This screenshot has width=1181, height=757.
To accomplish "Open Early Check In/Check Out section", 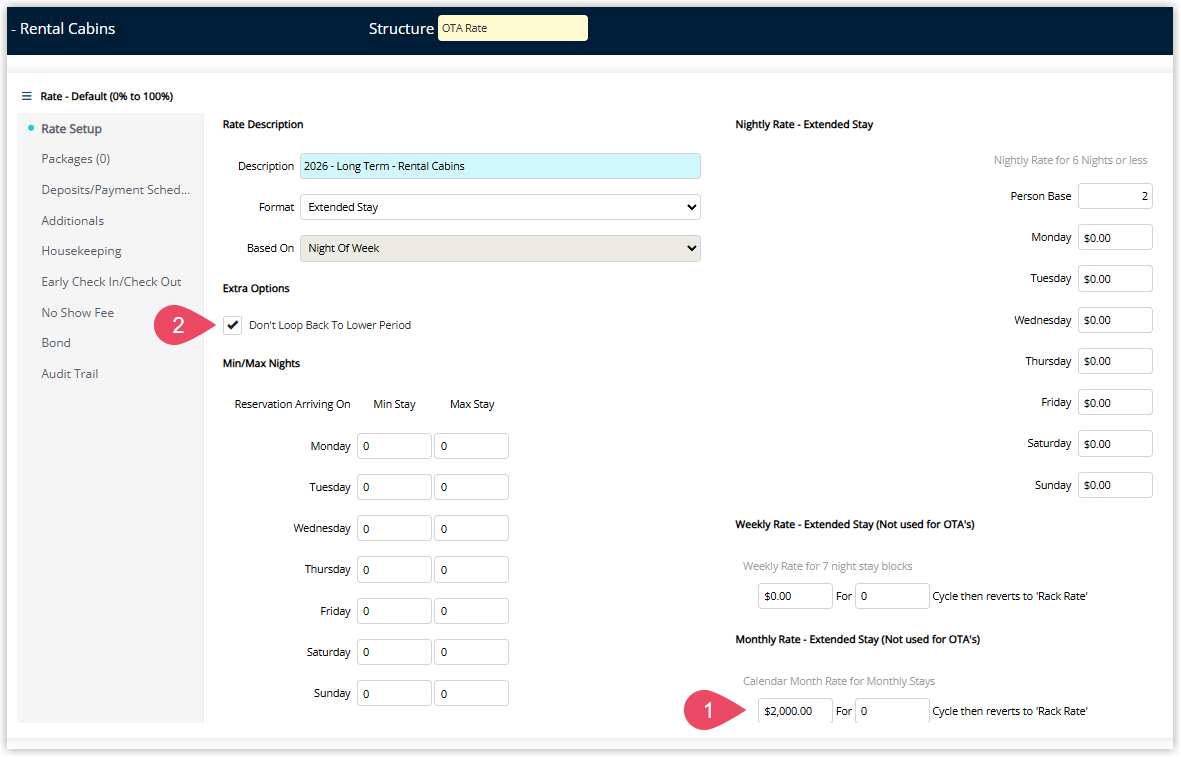I will click(111, 282).
